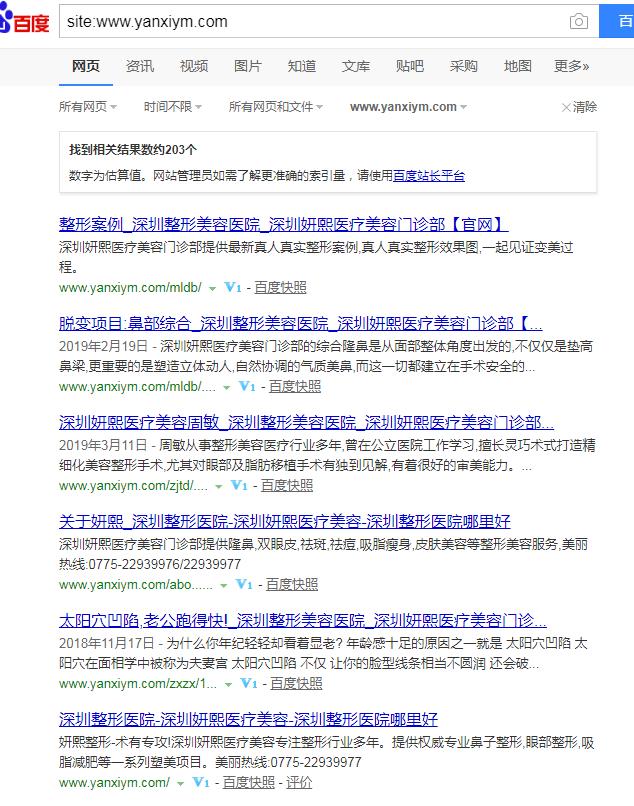Click the 评价 link

299,782
